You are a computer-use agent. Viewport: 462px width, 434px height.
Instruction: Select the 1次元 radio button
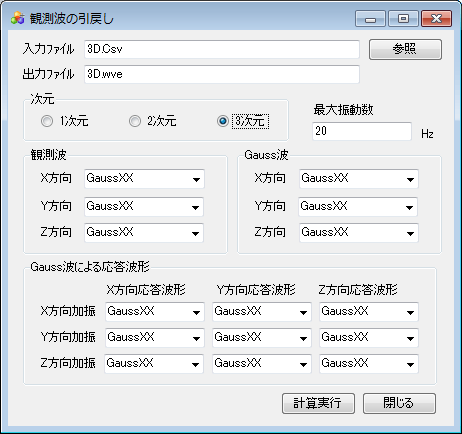[x=47, y=121]
